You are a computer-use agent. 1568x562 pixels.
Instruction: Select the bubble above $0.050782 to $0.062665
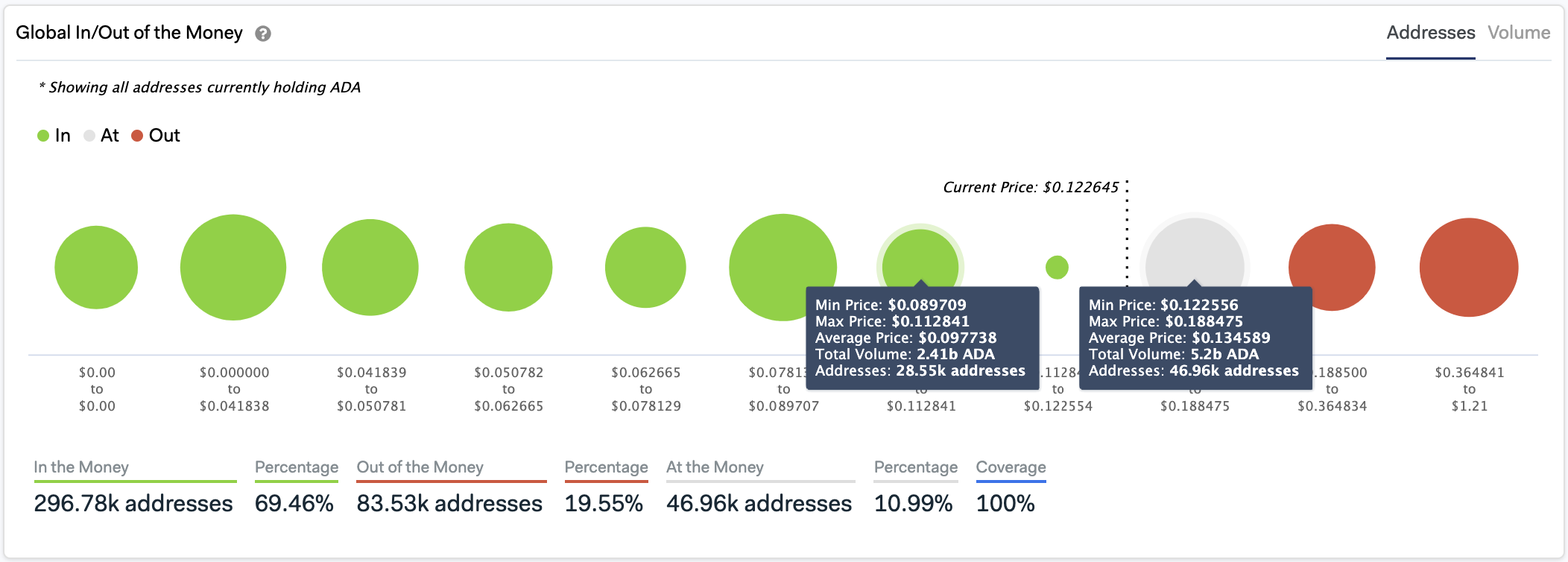[508, 268]
